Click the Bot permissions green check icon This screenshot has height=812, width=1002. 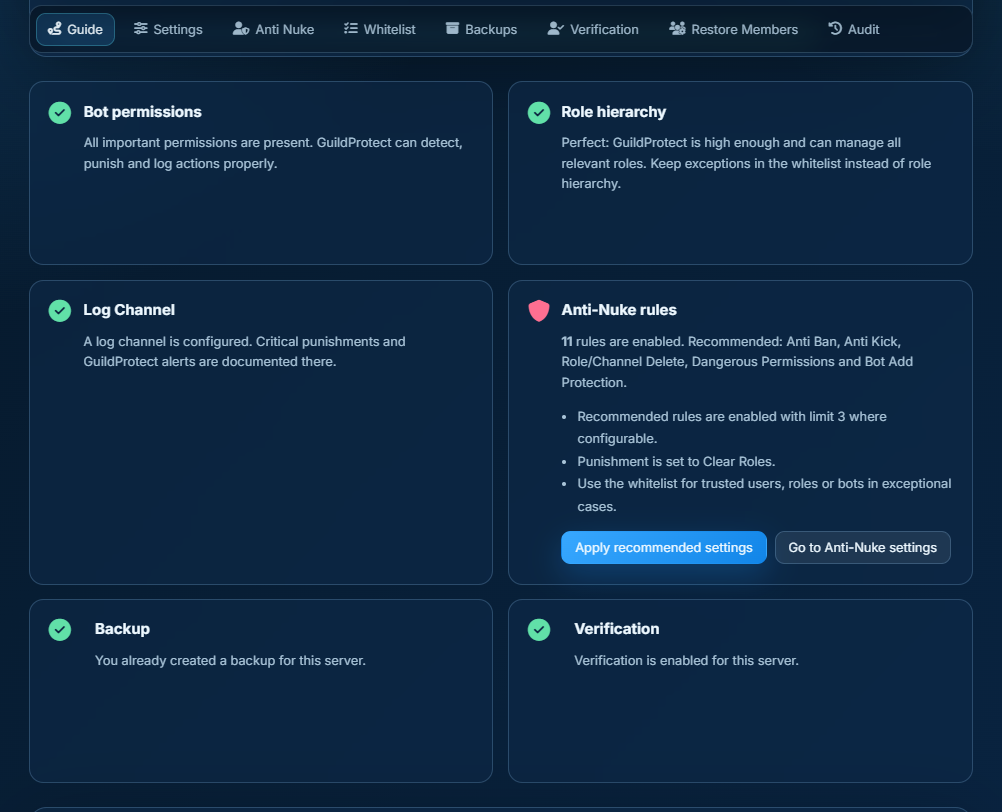(60, 112)
